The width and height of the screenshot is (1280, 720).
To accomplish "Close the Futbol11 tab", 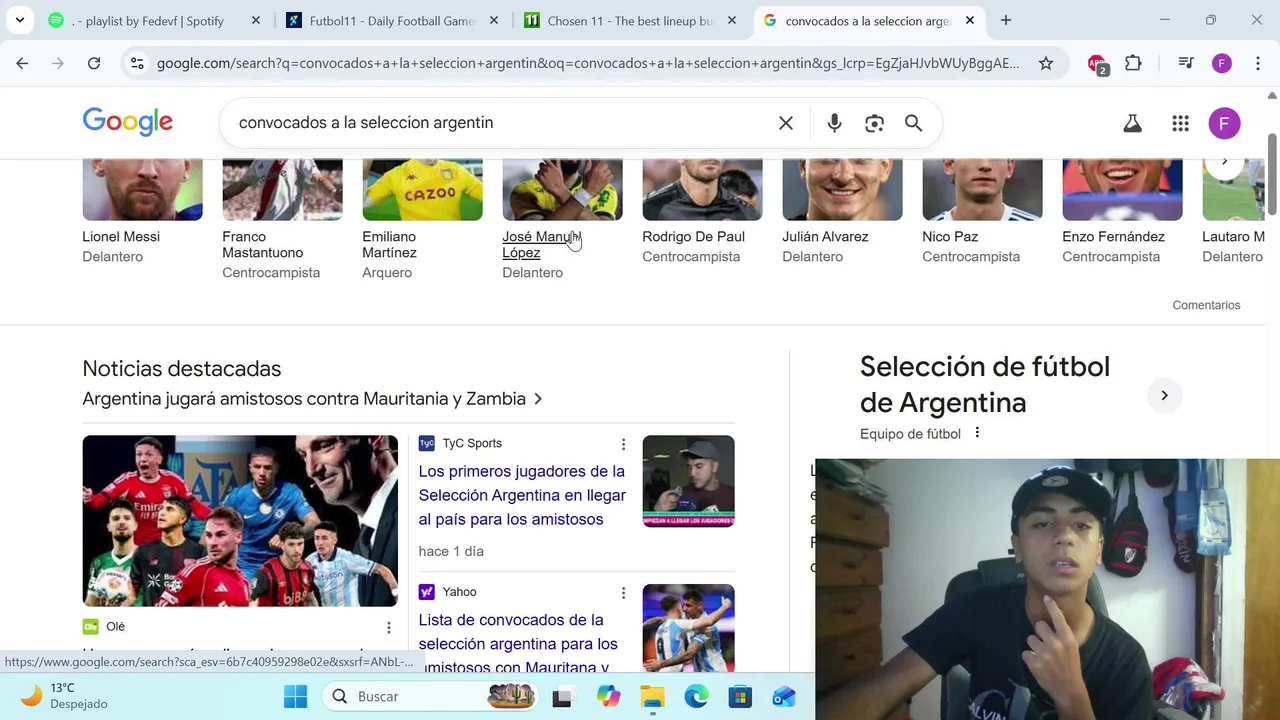I will click(494, 20).
